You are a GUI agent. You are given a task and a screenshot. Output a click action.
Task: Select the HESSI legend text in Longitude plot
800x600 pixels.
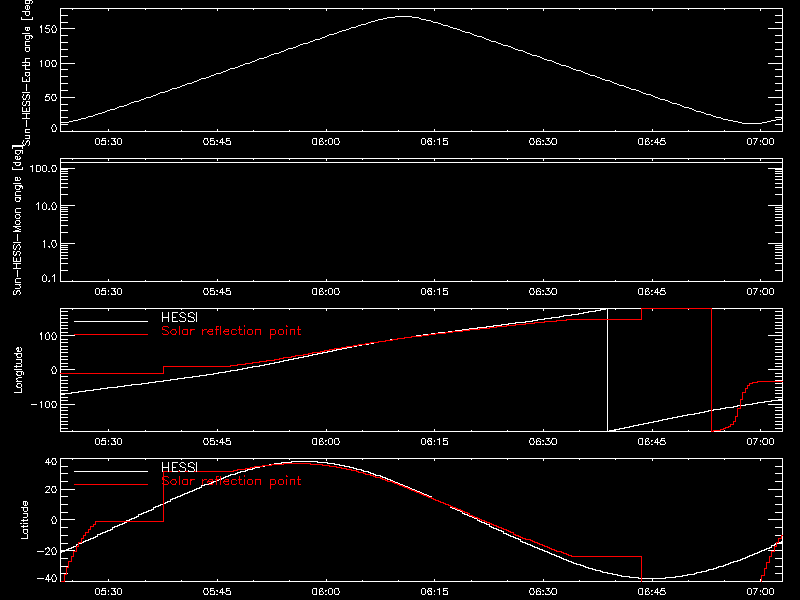(179, 317)
